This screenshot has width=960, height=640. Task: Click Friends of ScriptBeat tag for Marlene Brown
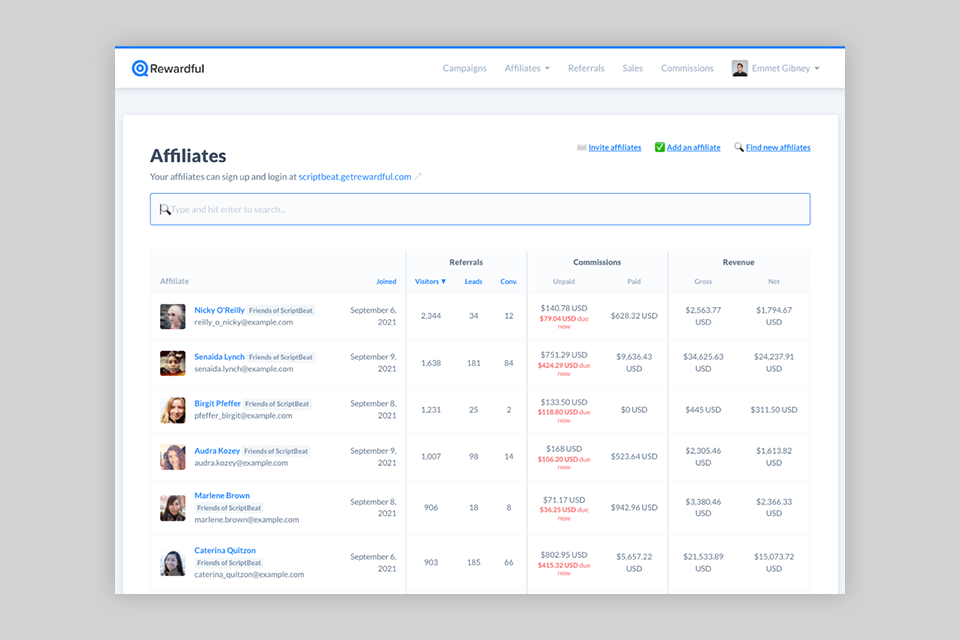(229, 508)
